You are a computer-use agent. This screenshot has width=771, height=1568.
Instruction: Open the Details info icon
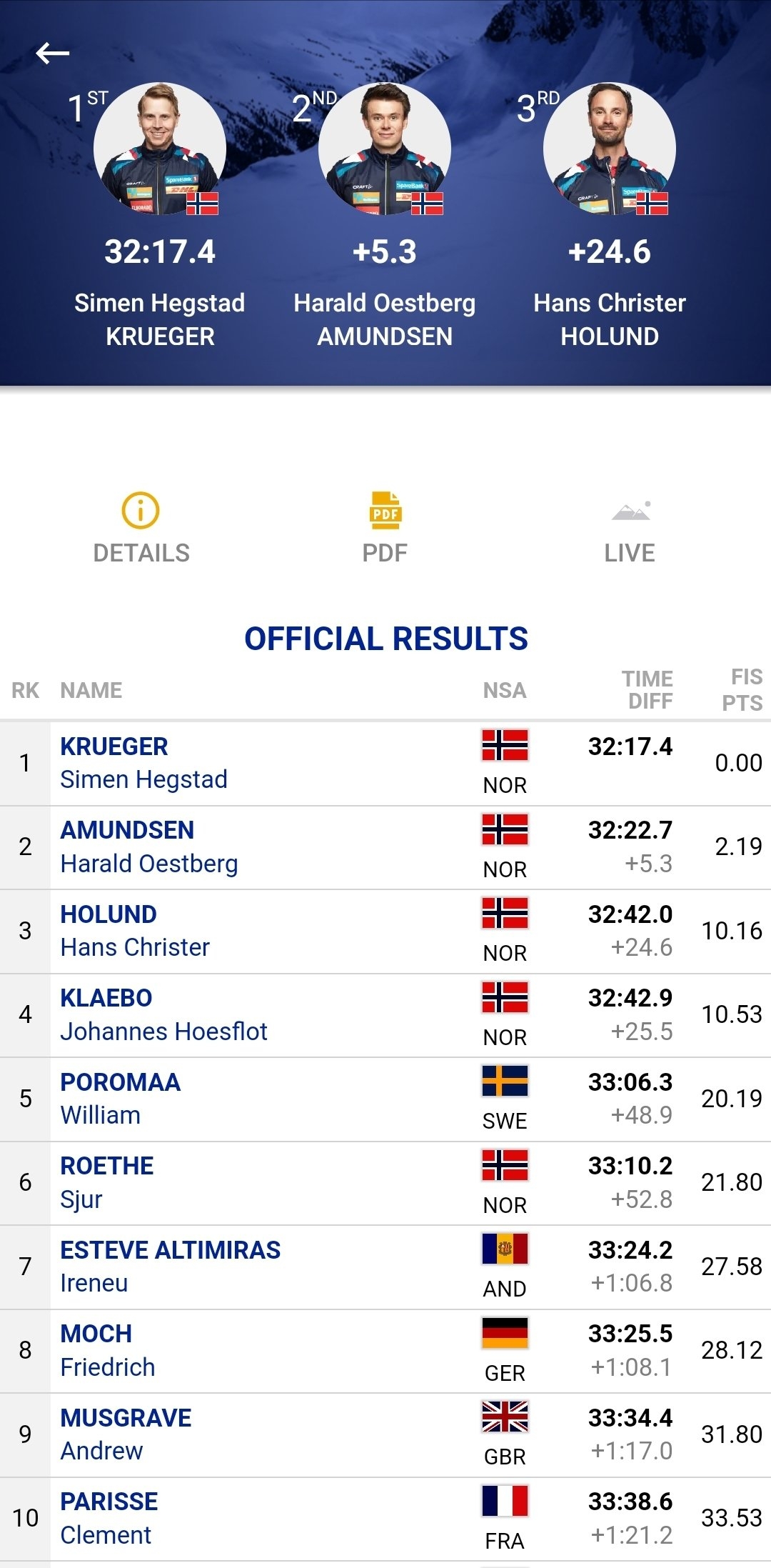[141, 510]
